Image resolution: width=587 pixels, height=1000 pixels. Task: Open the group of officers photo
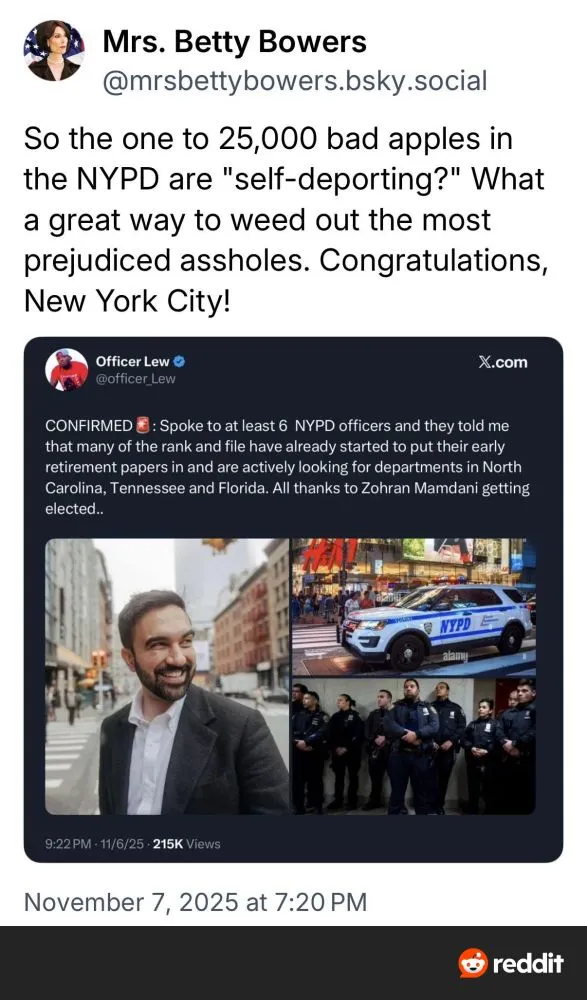click(x=414, y=746)
